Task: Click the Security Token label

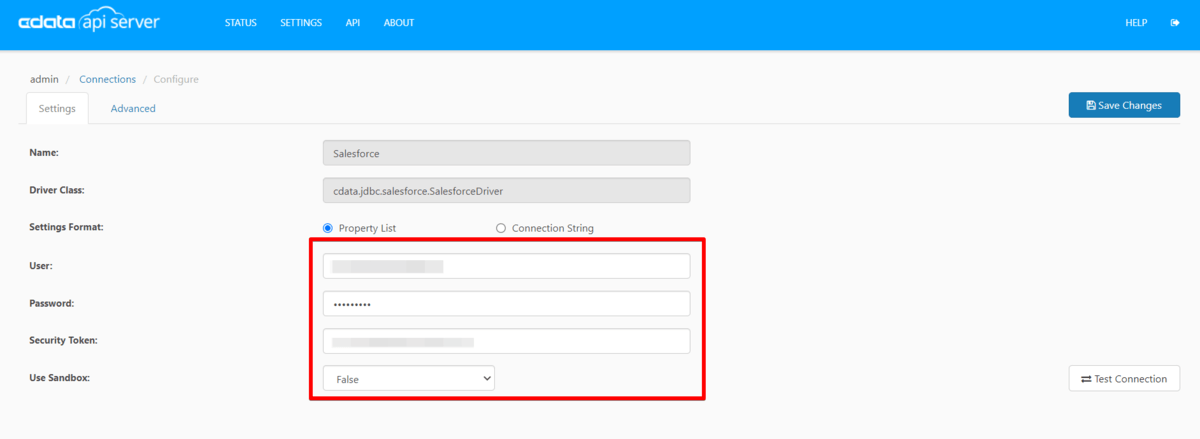Action: 63,340
